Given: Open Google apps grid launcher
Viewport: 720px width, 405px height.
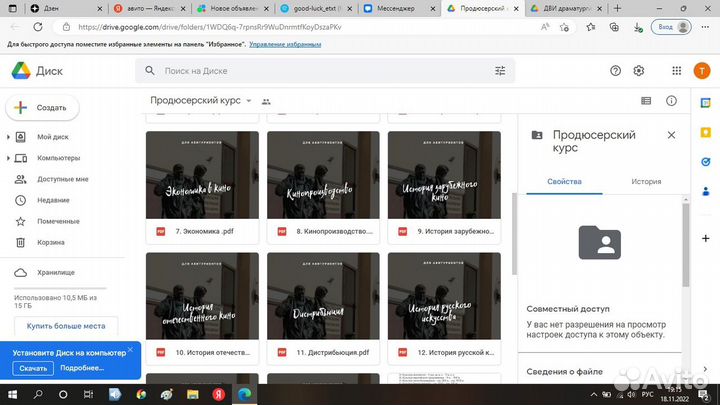Looking at the screenshot, I should click(x=676, y=71).
